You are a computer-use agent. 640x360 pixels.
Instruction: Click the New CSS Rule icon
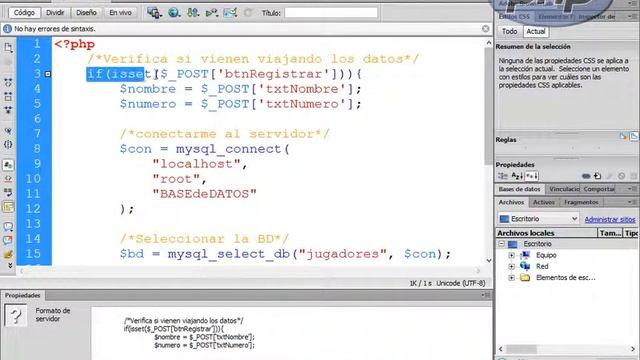(x=598, y=176)
